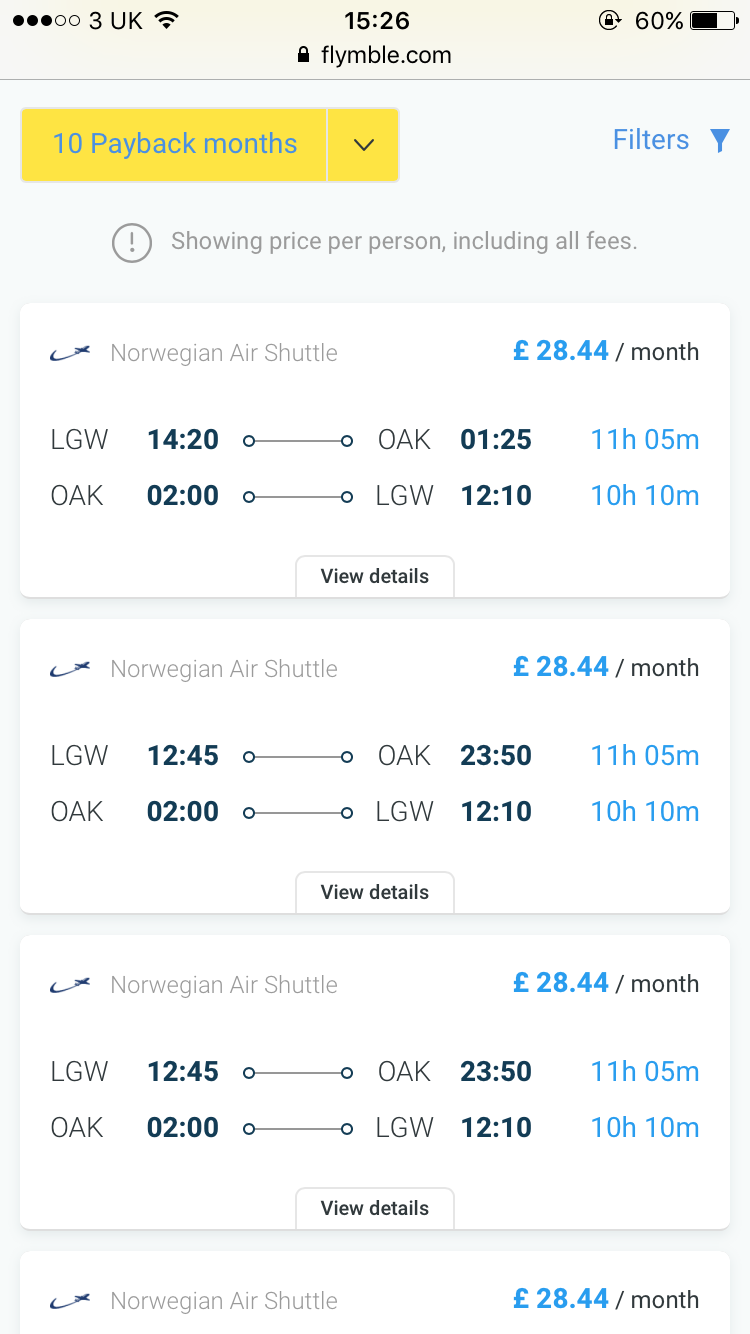Click the fourth Norwegian Air Shuttle logo
The image size is (750, 1334).
70,1300
